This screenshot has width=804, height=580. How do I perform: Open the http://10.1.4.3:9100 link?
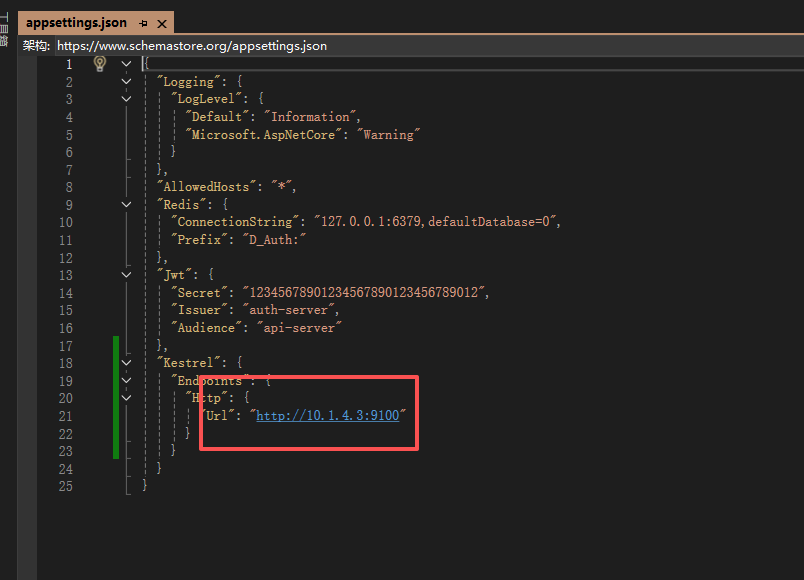328,415
